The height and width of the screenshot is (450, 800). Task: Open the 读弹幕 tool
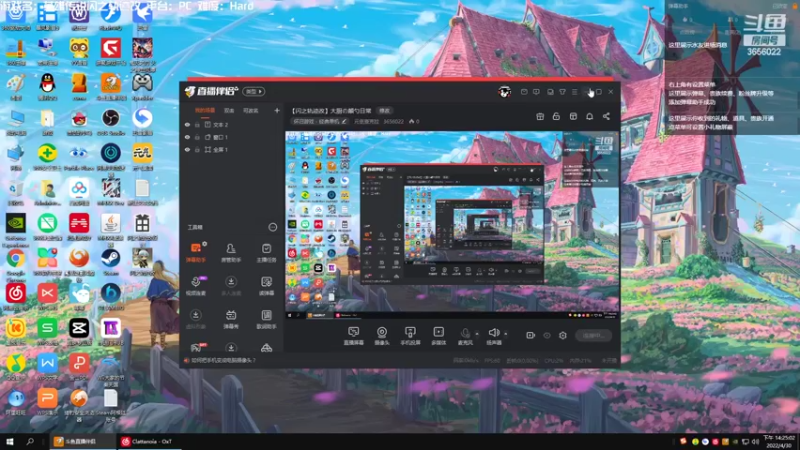pos(266,286)
